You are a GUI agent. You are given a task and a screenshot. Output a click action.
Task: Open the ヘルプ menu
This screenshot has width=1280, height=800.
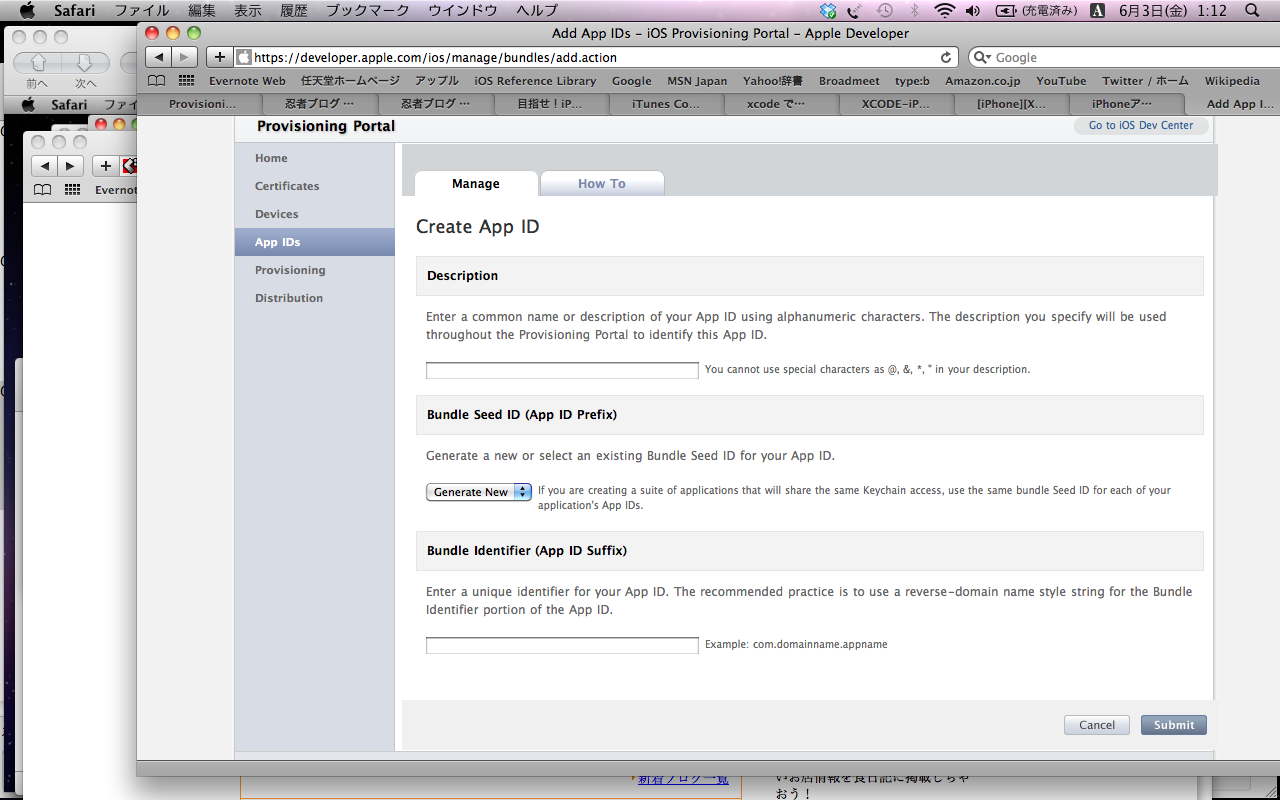pos(537,10)
